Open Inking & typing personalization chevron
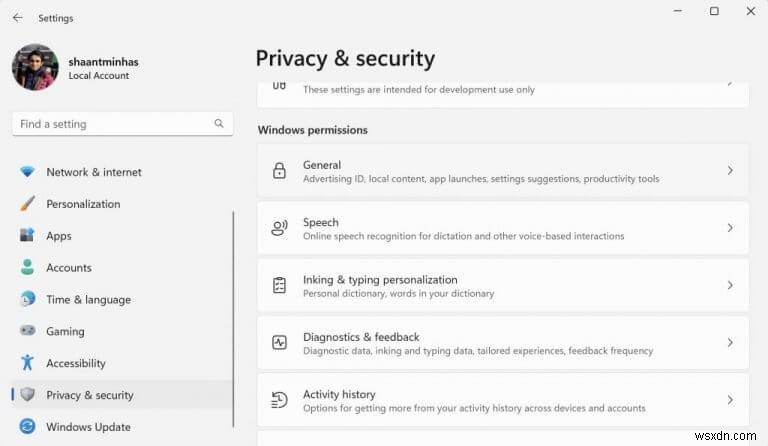The width and height of the screenshot is (768, 446). [x=730, y=285]
